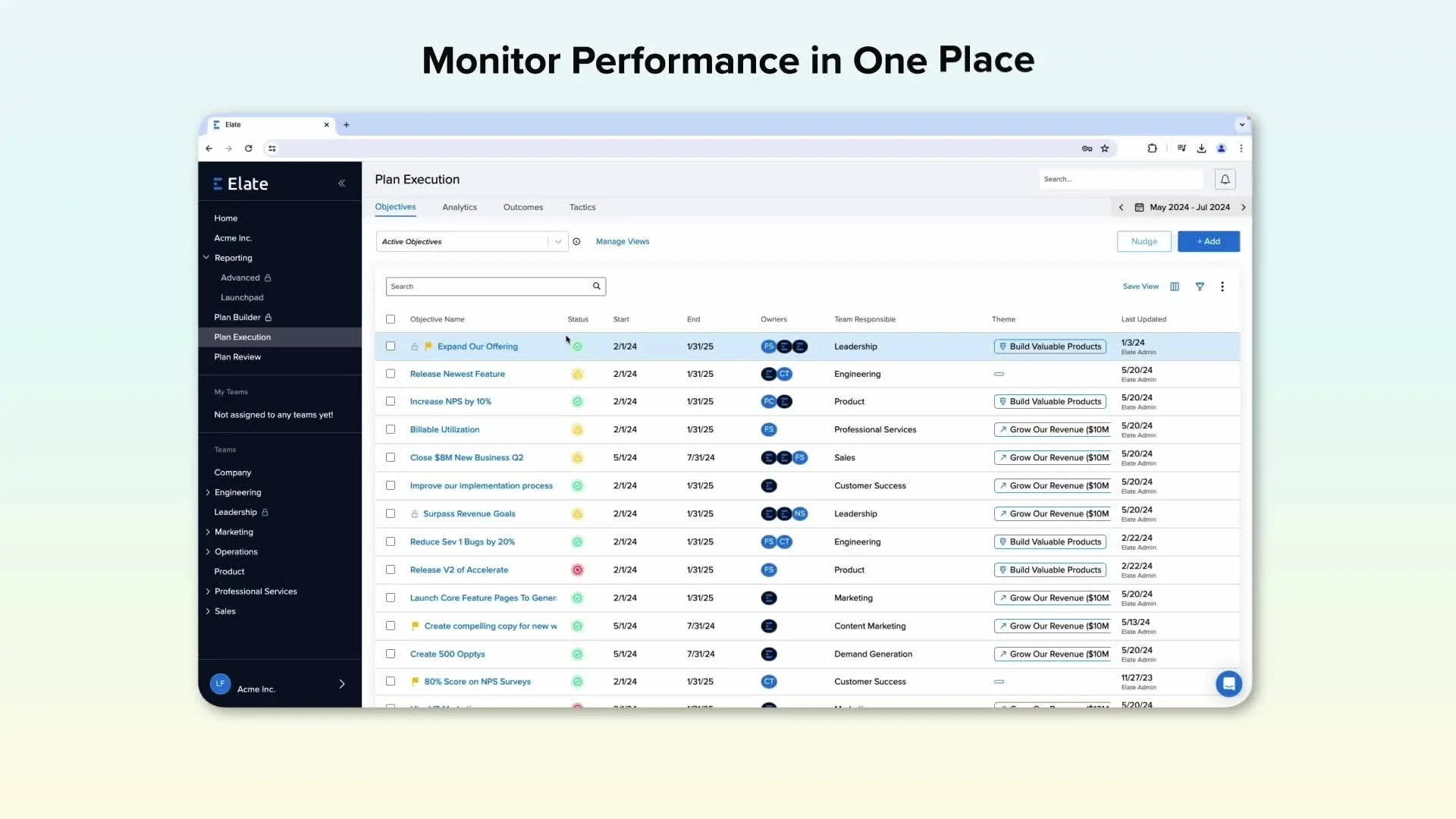The image size is (1456, 819).
Task: Open the table three-dot options menu
Action: tap(1222, 287)
